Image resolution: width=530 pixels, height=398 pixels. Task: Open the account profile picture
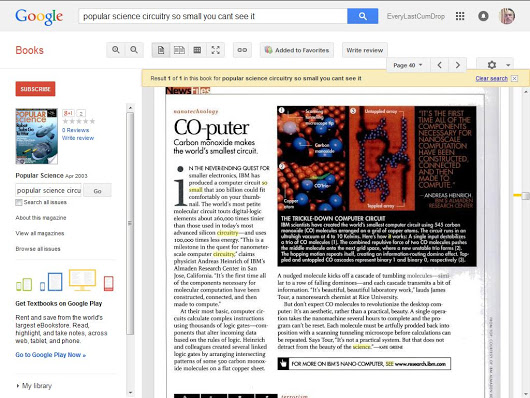(x=507, y=16)
